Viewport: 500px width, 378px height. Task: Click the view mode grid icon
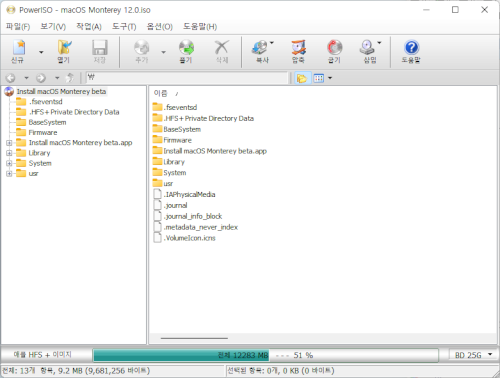319,78
